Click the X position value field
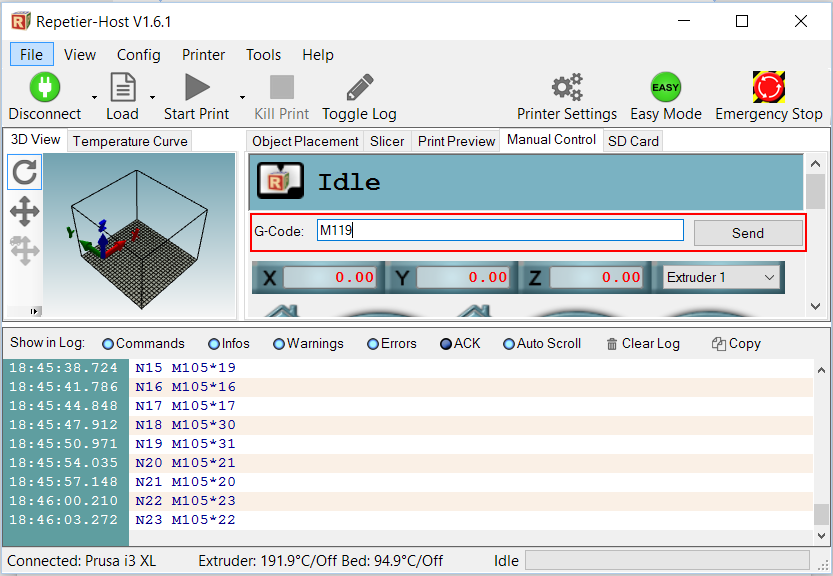Viewport: 833px width, 576px height. 329,277
